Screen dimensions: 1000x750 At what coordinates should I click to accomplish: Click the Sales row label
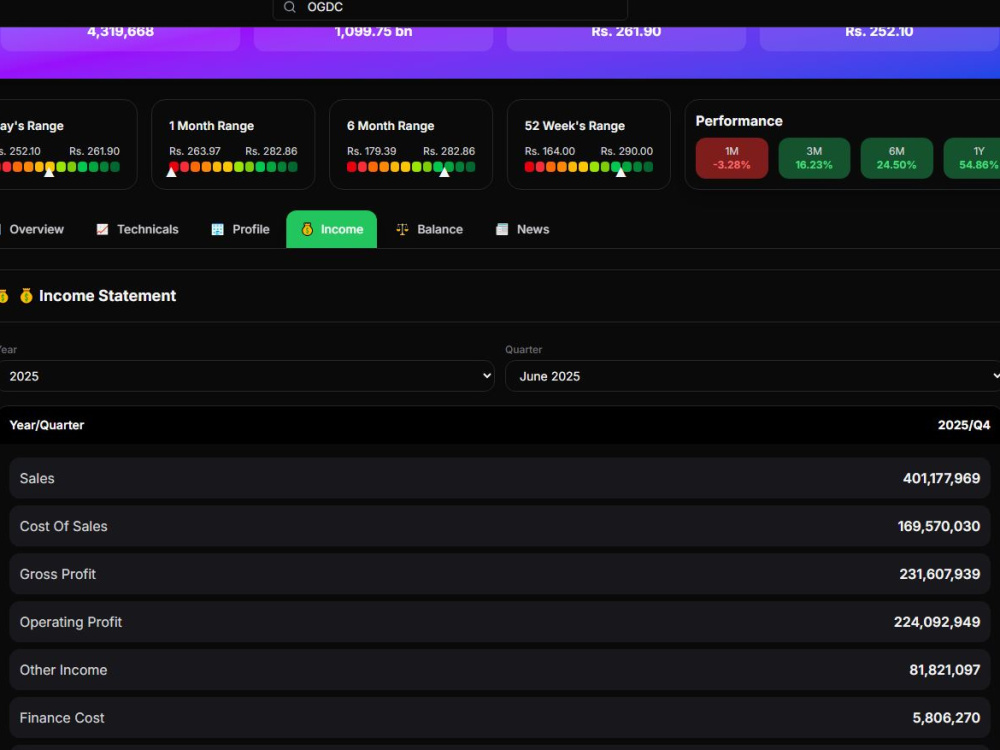tap(37, 478)
